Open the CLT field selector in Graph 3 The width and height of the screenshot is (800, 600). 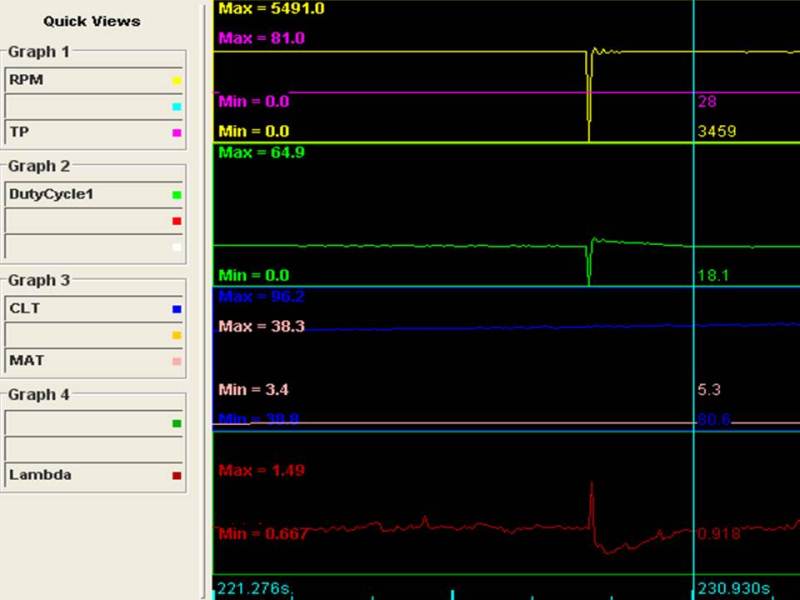click(88, 308)
